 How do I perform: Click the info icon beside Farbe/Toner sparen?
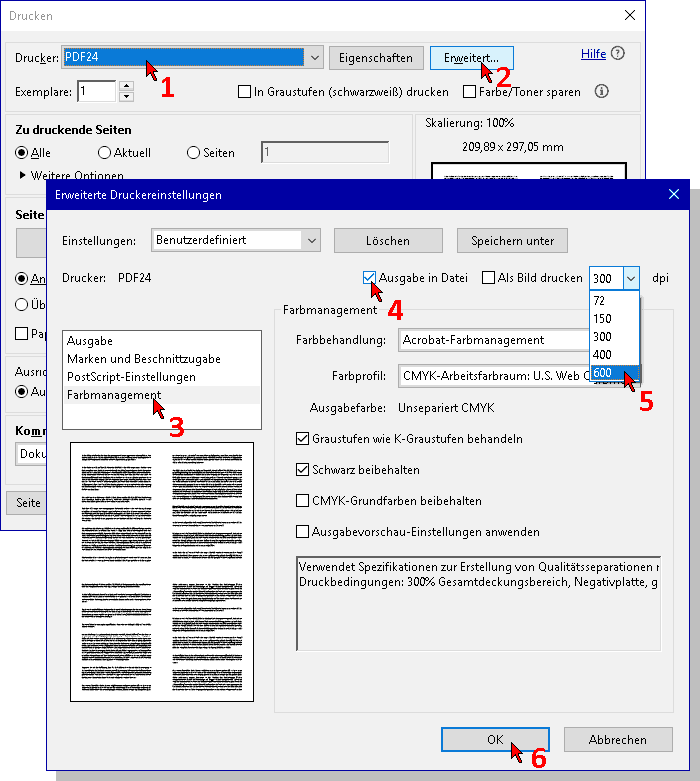tap(602, 92)
